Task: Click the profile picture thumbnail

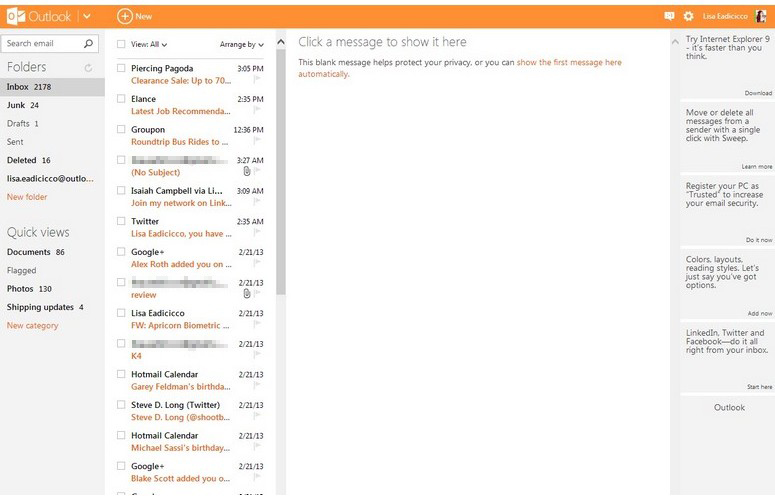Action: click(x=761, y=16)
